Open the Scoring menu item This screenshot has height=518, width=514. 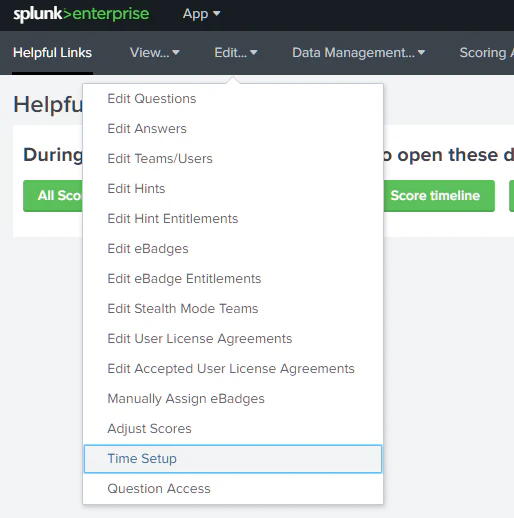[486, 53]
